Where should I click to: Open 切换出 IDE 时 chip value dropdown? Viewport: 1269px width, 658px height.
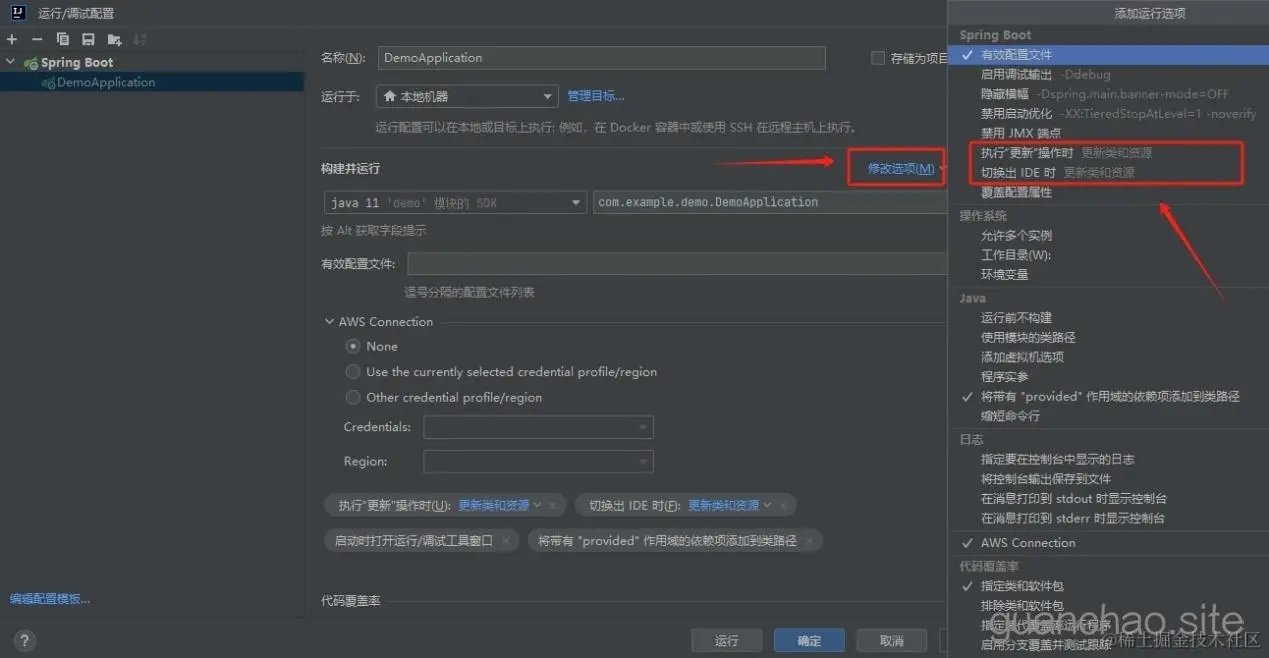pyautogui.click(x=730, y=506)
